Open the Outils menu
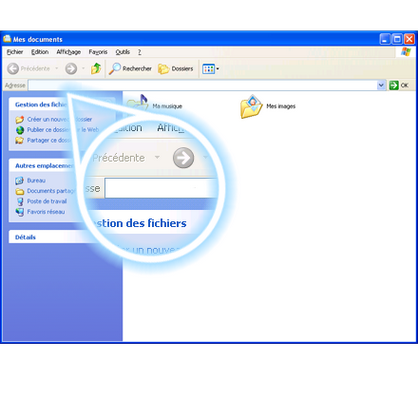 (x=123, y=52)
